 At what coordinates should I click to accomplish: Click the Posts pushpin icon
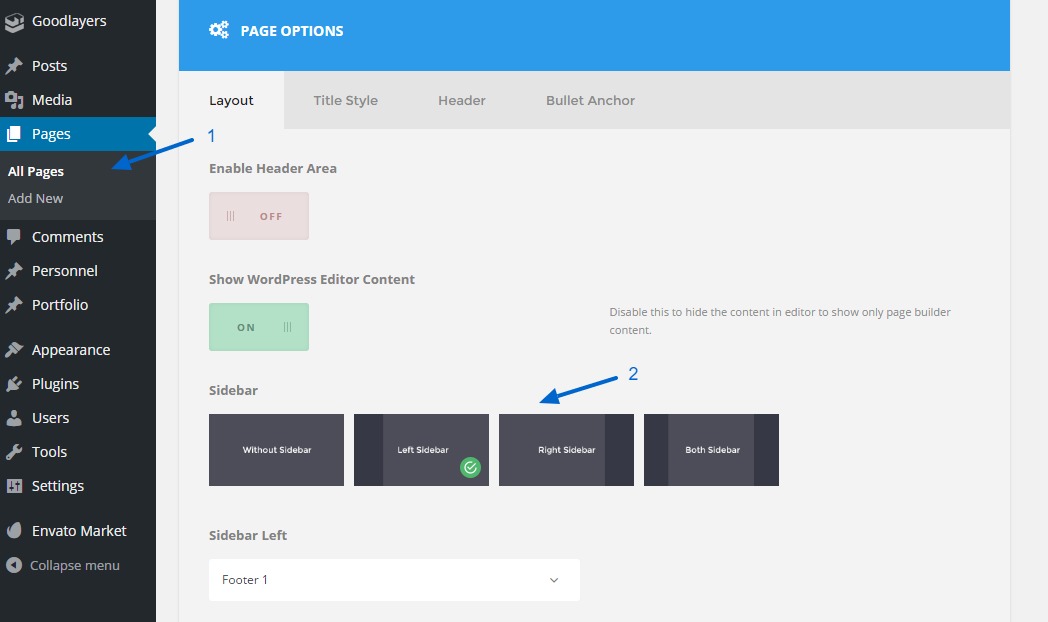tap(14, 66)
